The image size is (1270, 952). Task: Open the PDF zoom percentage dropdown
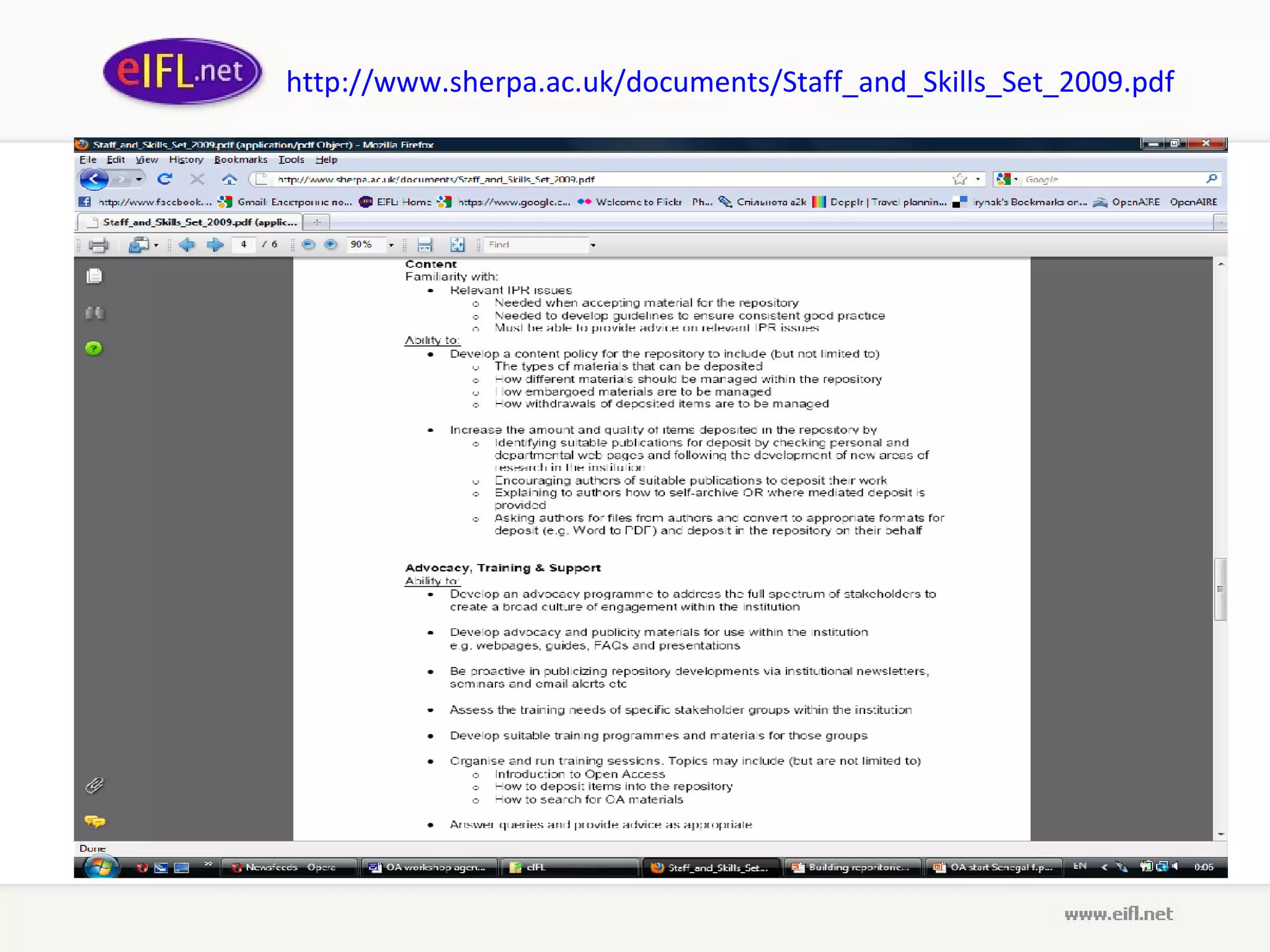pyautogui.click(x=391, y=245)
